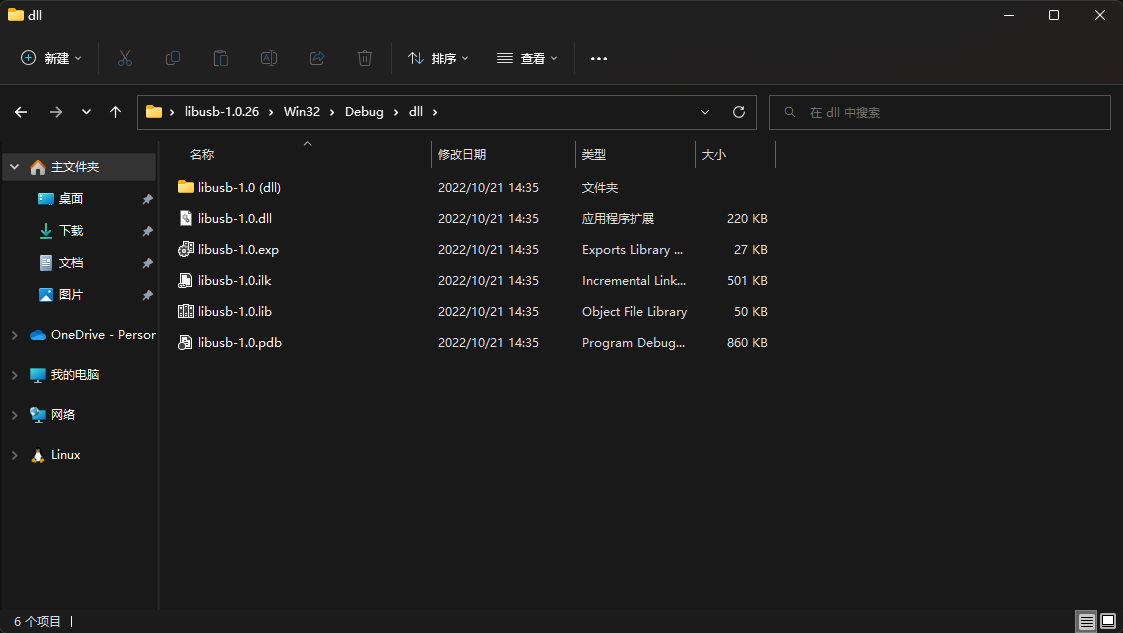Navigate to Debug breadcrumb
The image size is (1123, 633).
click(x=364, y=112)
